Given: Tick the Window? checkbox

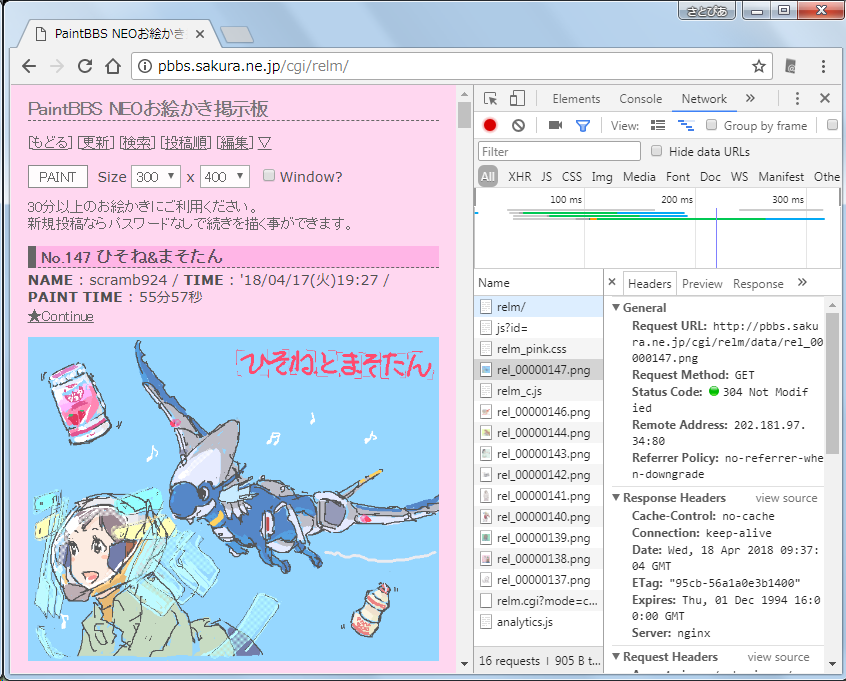Looking at the screenshot, I should click(268, 175).
